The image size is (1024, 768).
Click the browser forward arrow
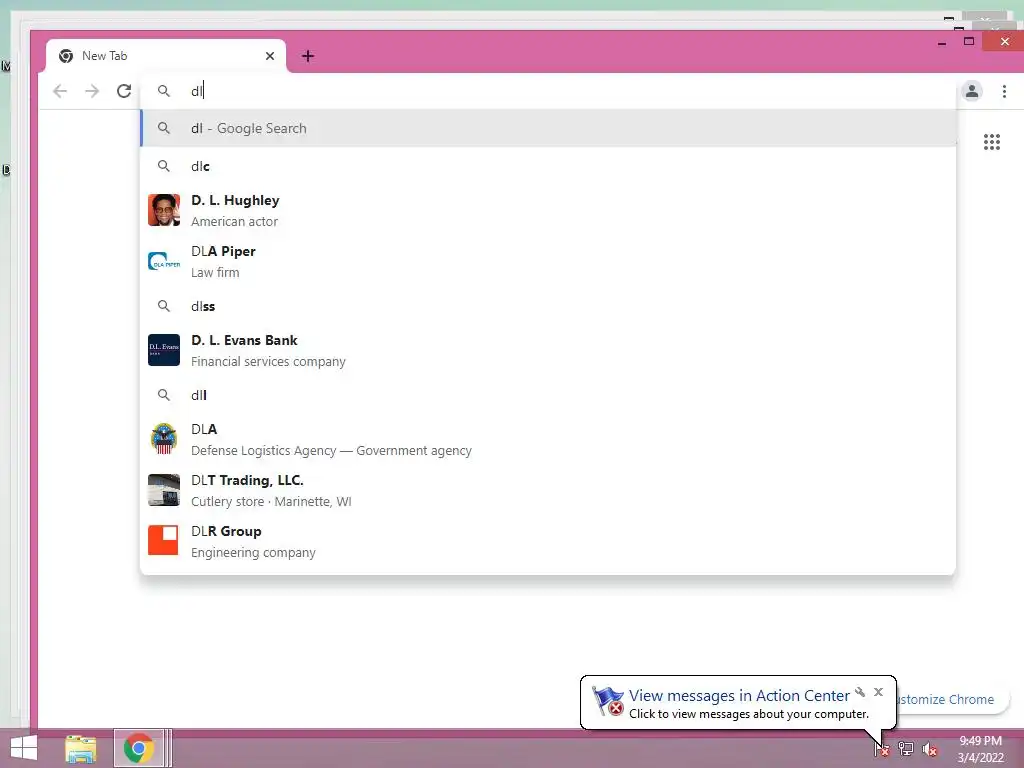(92, 91)
